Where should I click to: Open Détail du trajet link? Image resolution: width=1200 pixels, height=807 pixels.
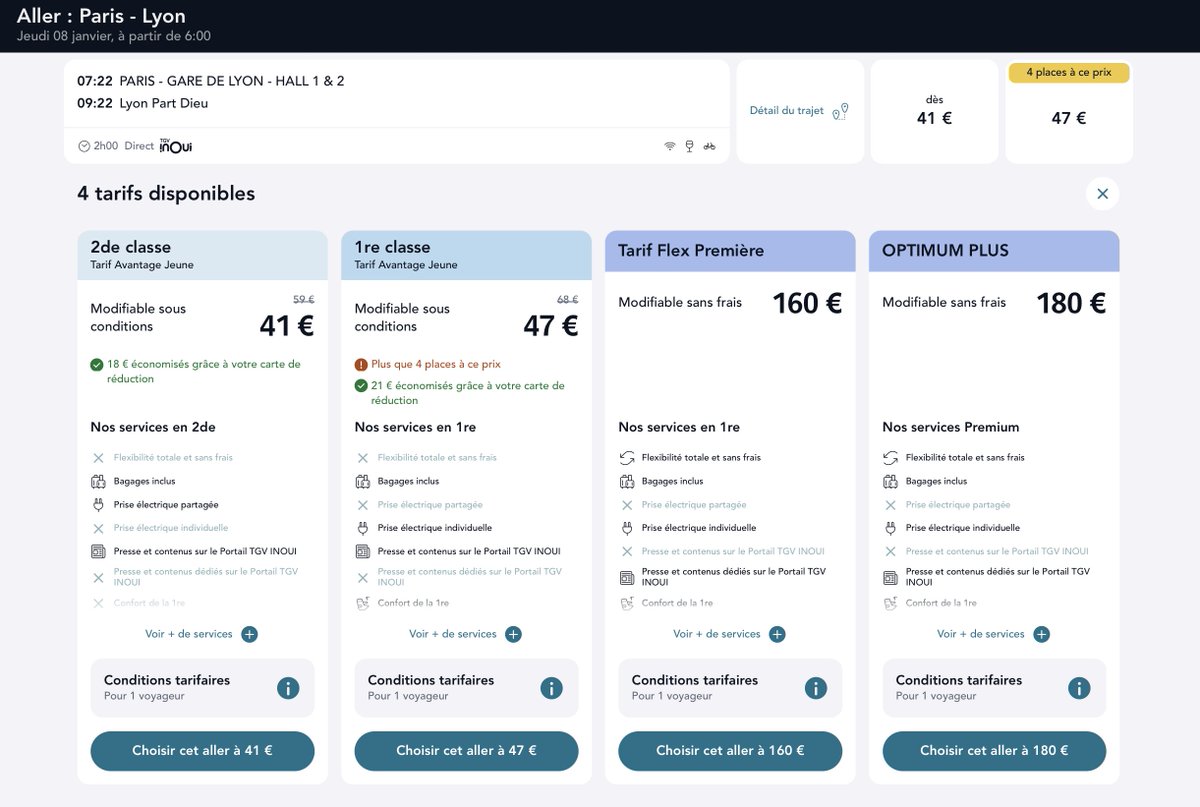[x=787, y=111]
